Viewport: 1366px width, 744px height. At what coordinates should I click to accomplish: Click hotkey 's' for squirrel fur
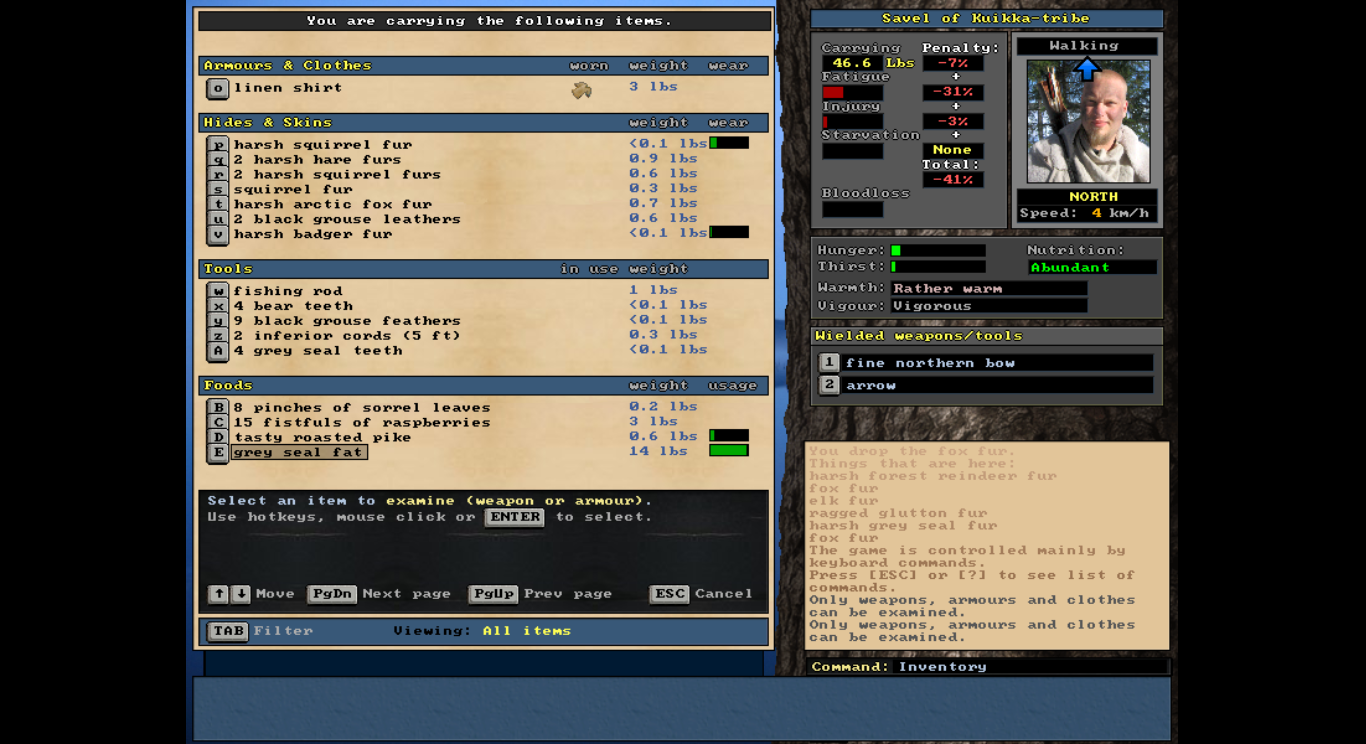click(x=218, y=189)
